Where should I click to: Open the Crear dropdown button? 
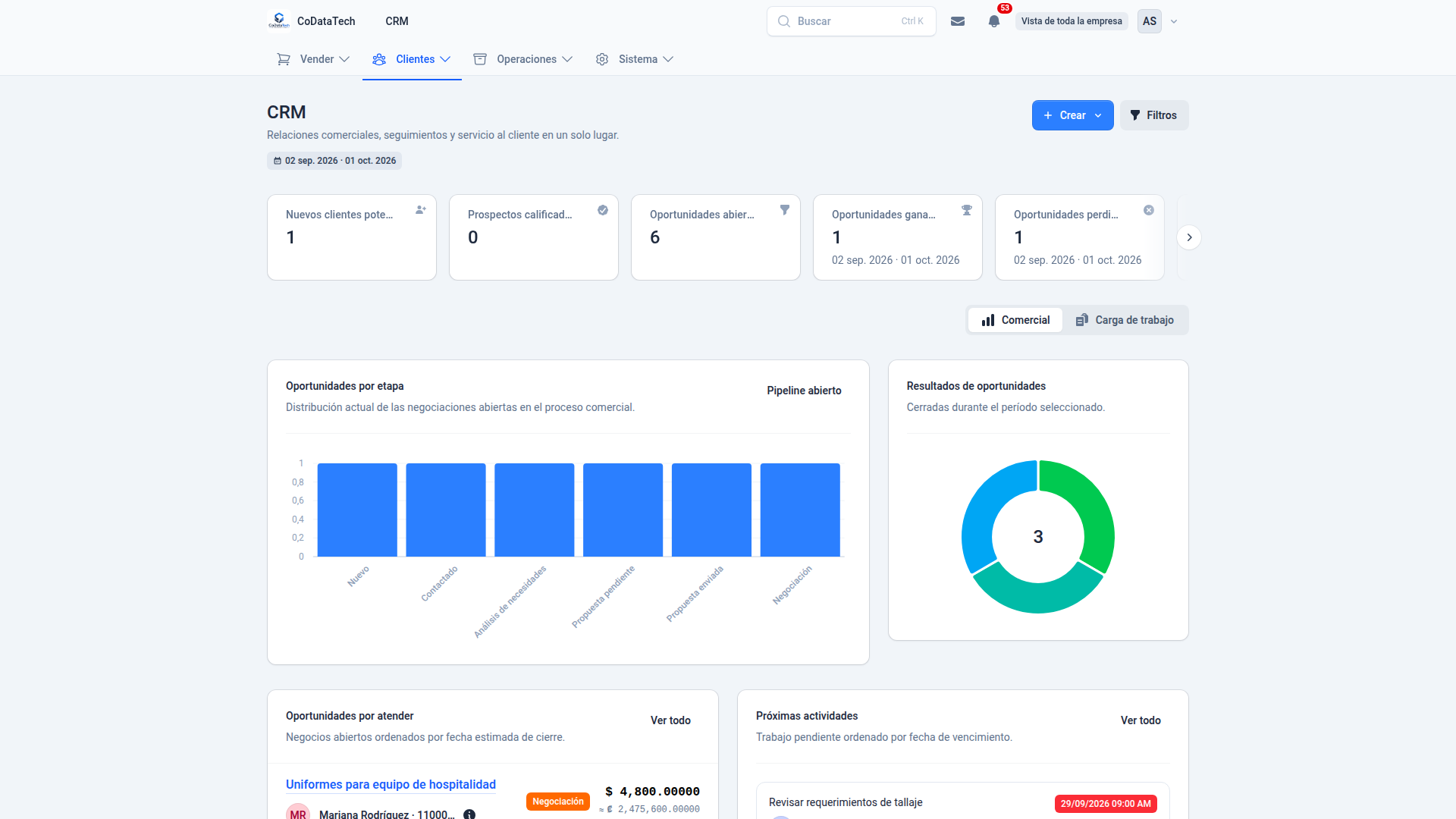[x=1072, y=115]
